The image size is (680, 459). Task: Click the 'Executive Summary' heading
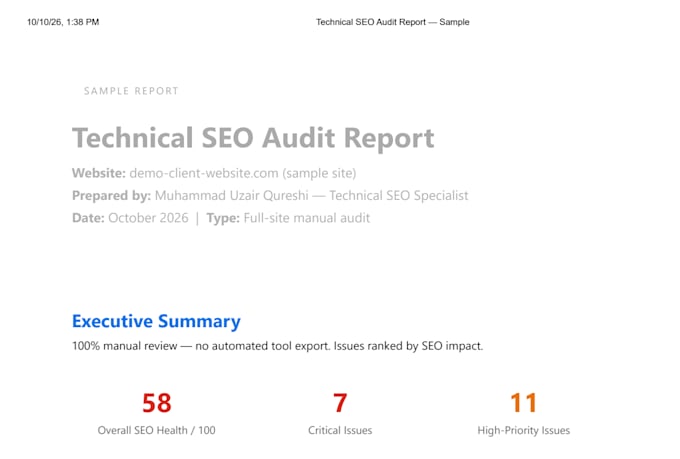coord(156,321)
